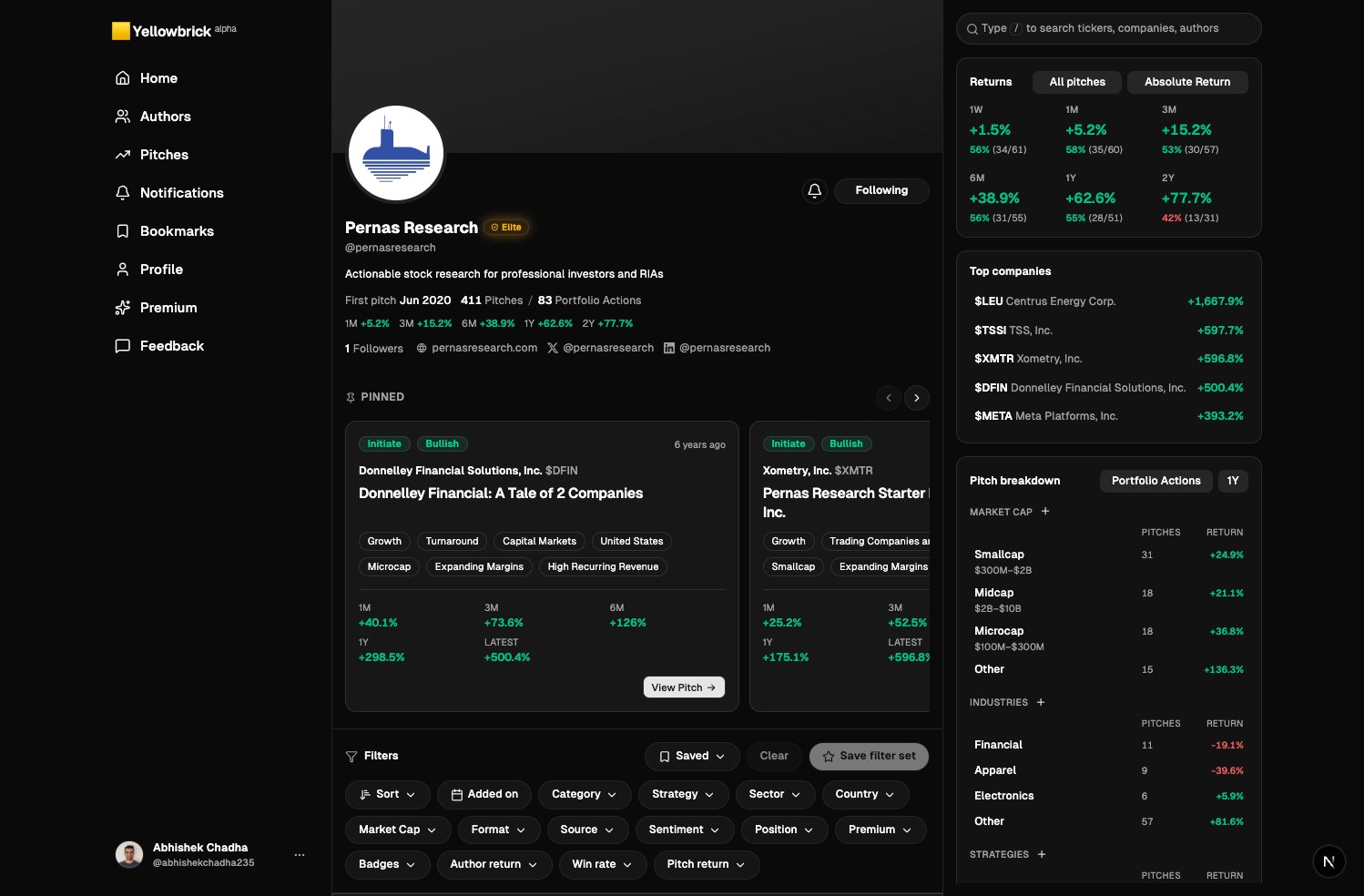Open Donnelley Financial: A Tale of 2 Companies

coord(501,494)
